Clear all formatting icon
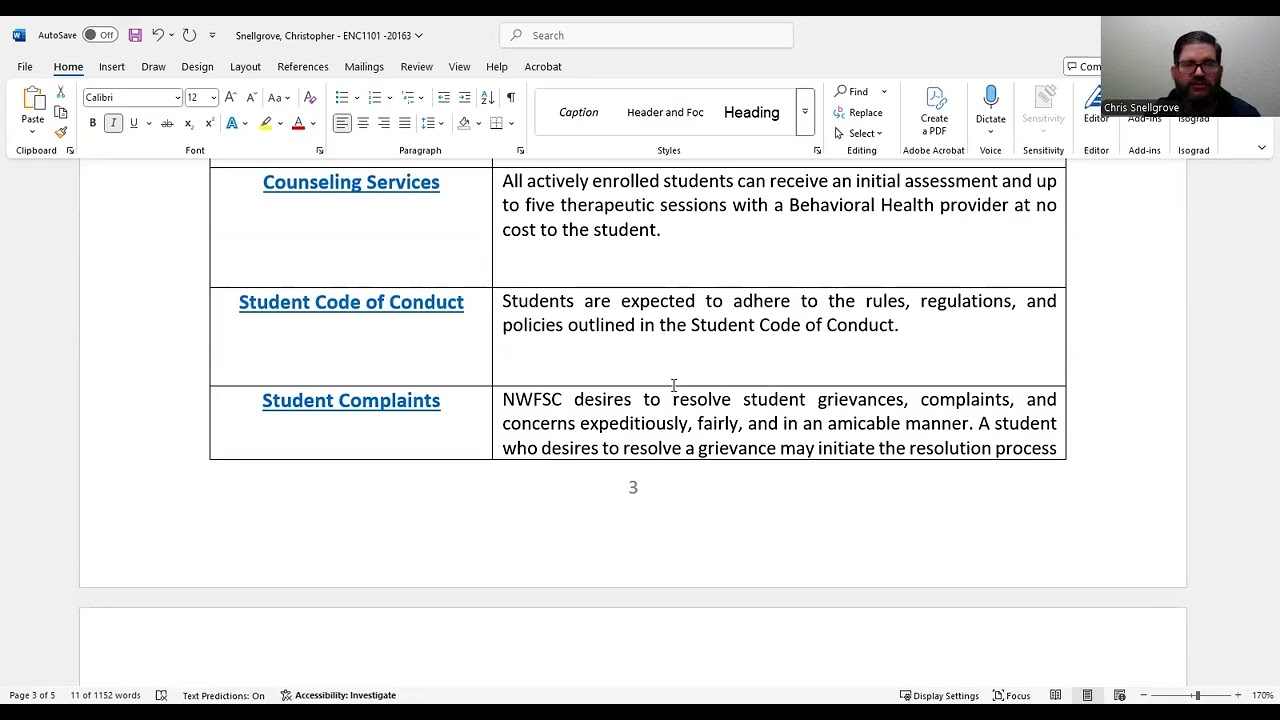Image resolution: width=1280 pixels, height=720 pixels. [310, 97]
